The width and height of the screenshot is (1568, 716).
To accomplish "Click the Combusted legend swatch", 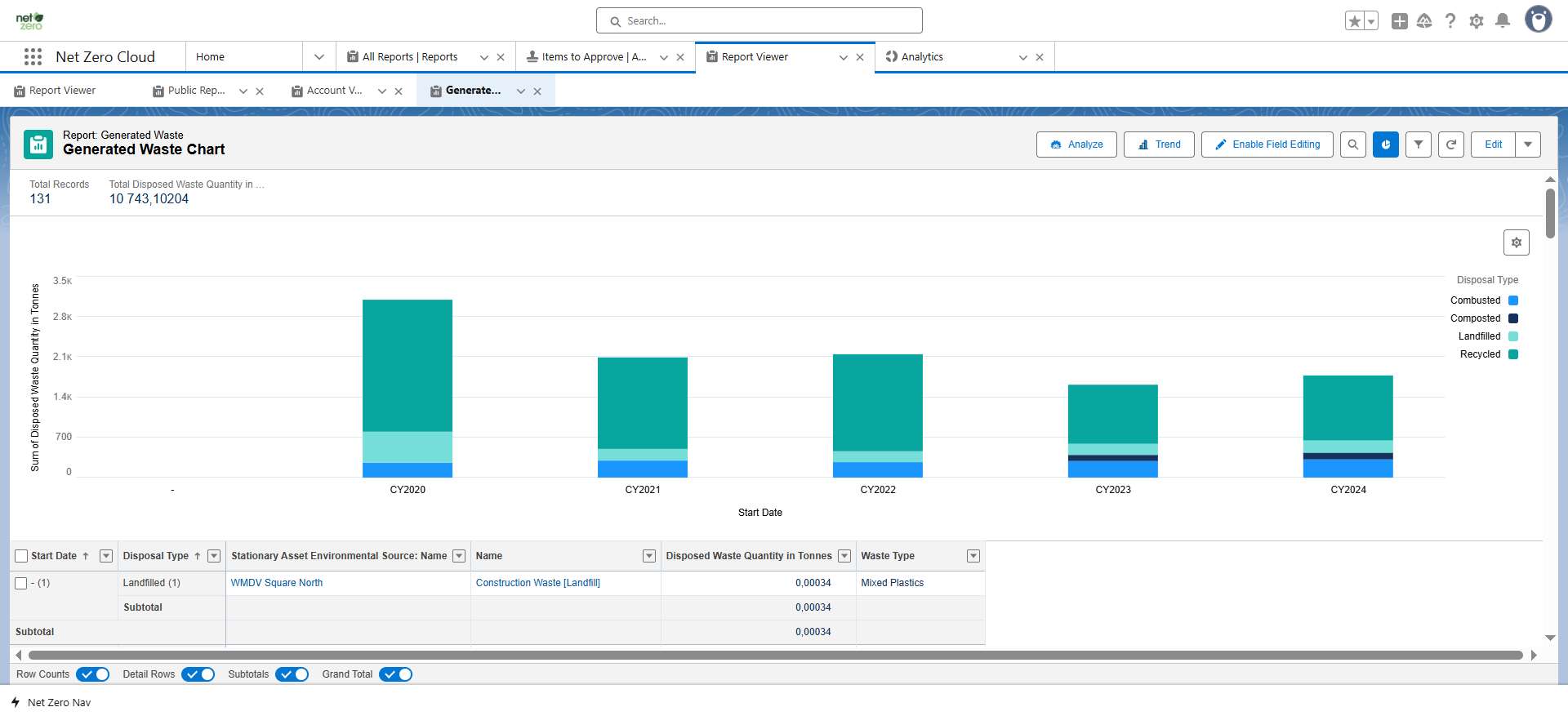I will point(1513,300).
